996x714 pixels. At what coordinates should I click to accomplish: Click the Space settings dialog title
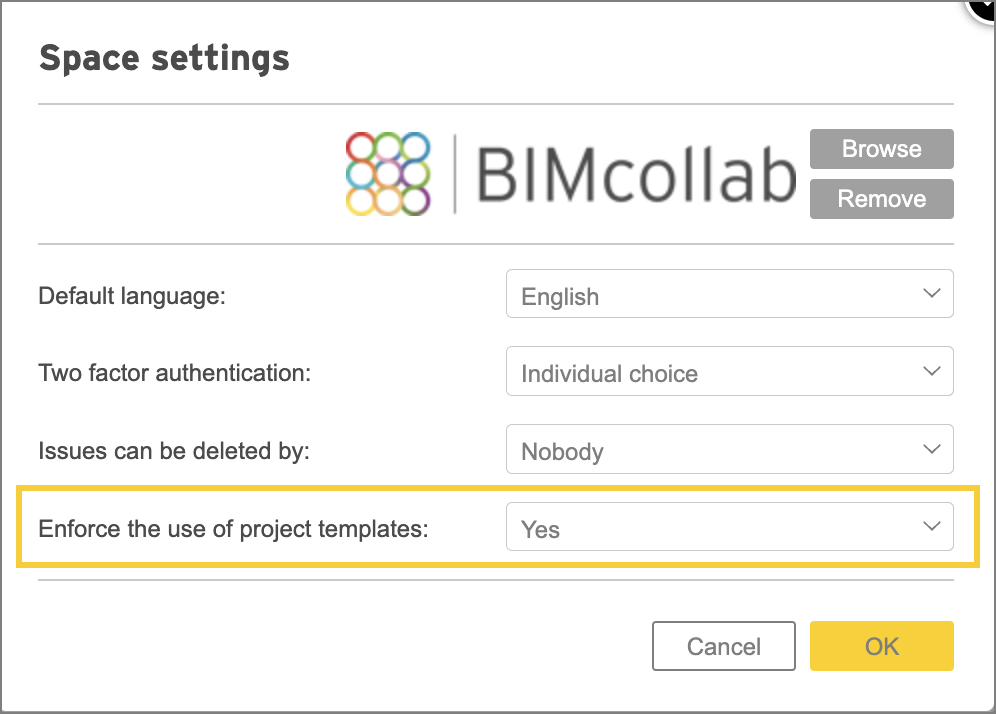164,58
